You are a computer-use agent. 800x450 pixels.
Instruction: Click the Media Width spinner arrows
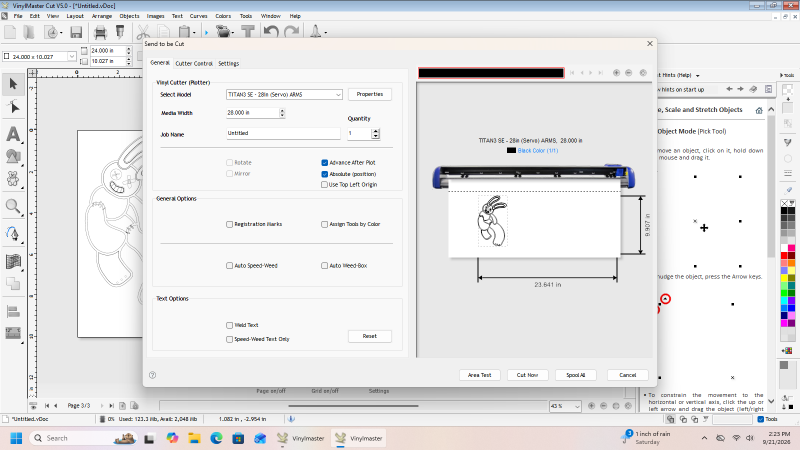pos(282,113)
